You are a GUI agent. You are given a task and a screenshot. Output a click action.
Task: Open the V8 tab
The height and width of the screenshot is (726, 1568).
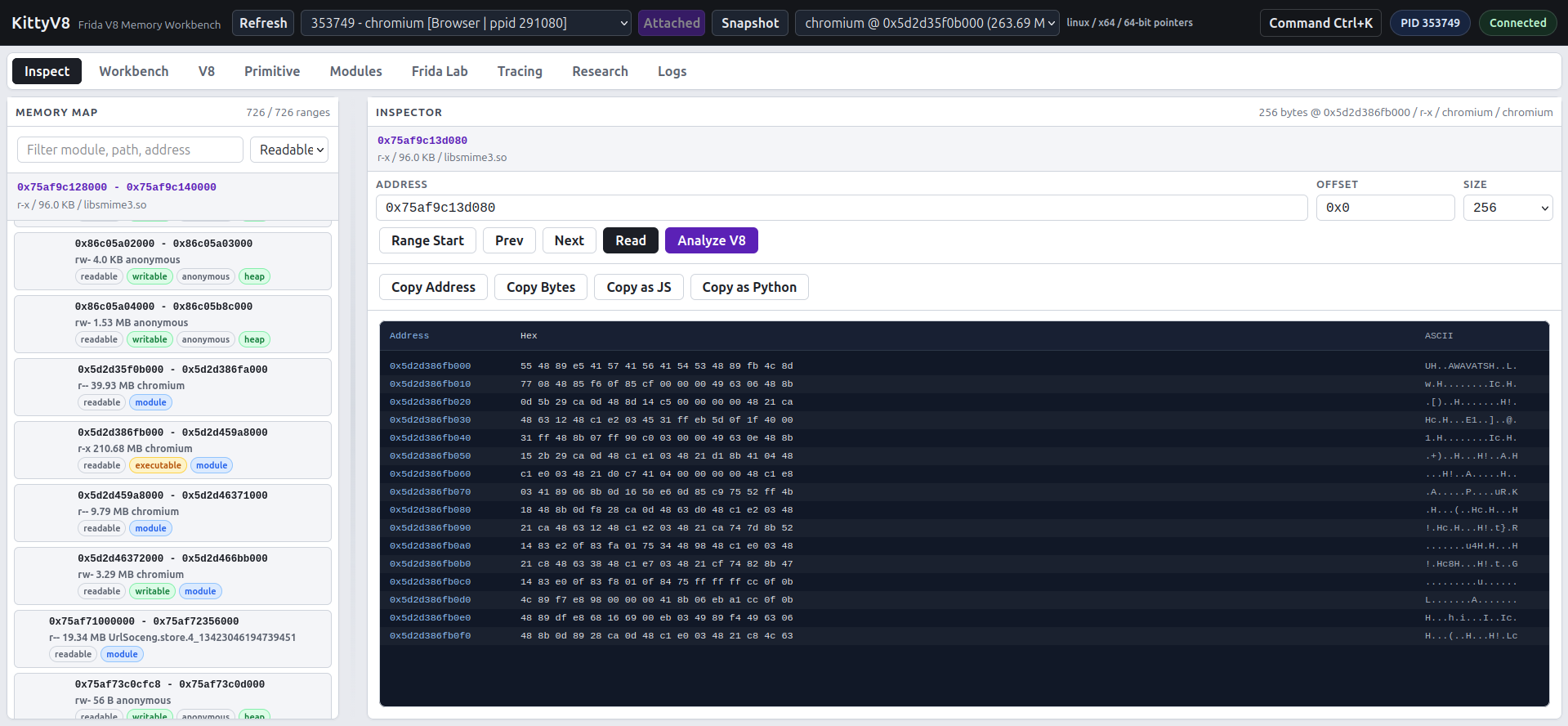[207, 71]
